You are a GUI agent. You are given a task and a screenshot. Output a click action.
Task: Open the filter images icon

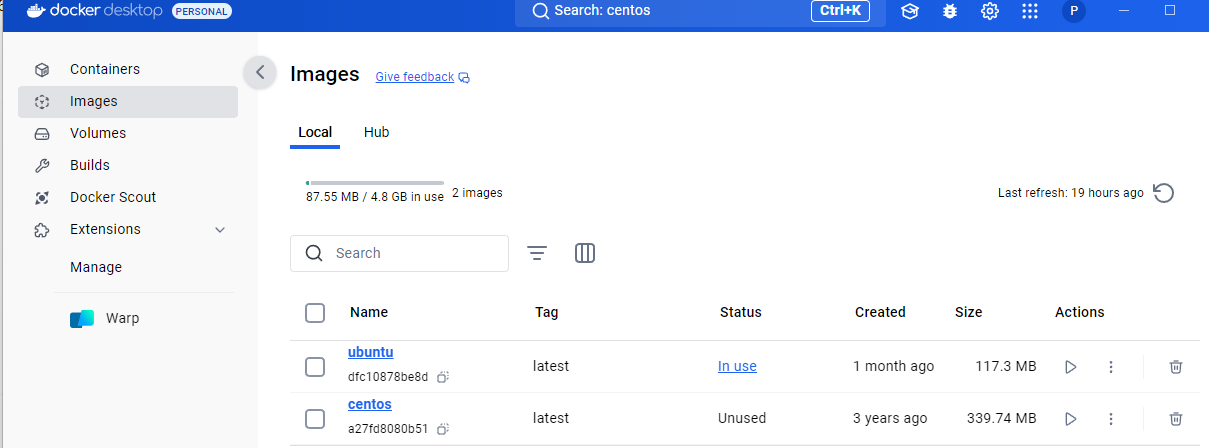(x=537, y=253)
